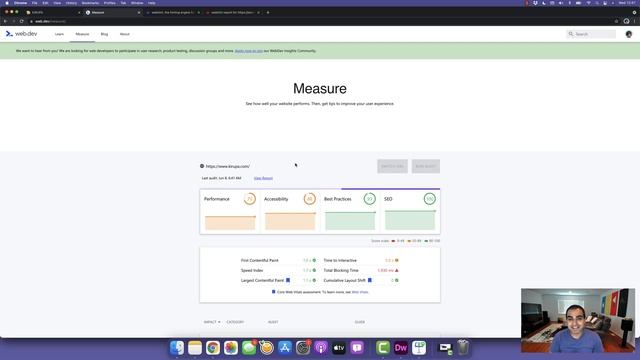Open Podcasts from the dock
Viewport: 640px width, 360px height.
(321, 348)
